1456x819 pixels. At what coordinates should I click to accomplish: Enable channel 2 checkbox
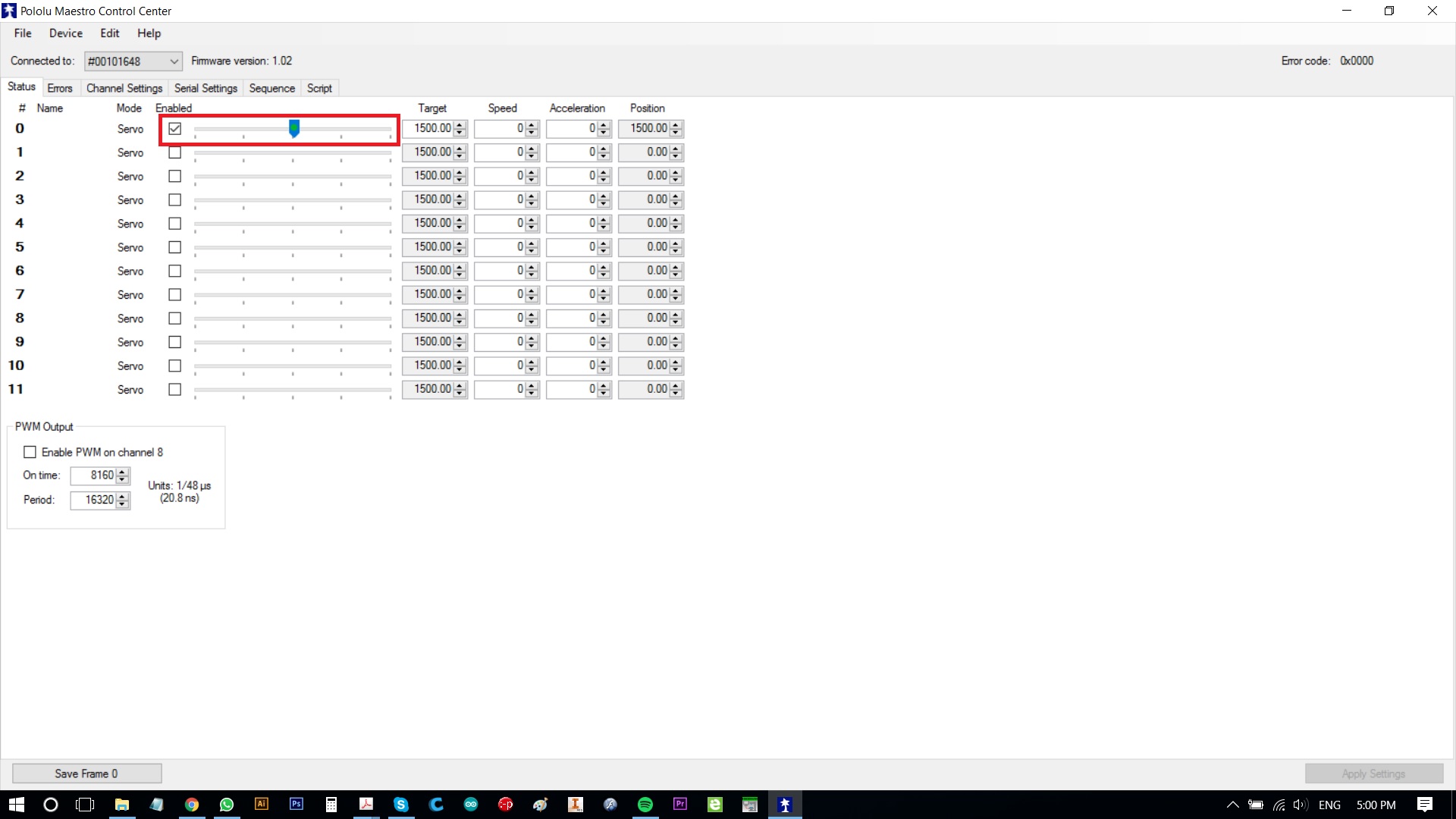tap(175, 176)
